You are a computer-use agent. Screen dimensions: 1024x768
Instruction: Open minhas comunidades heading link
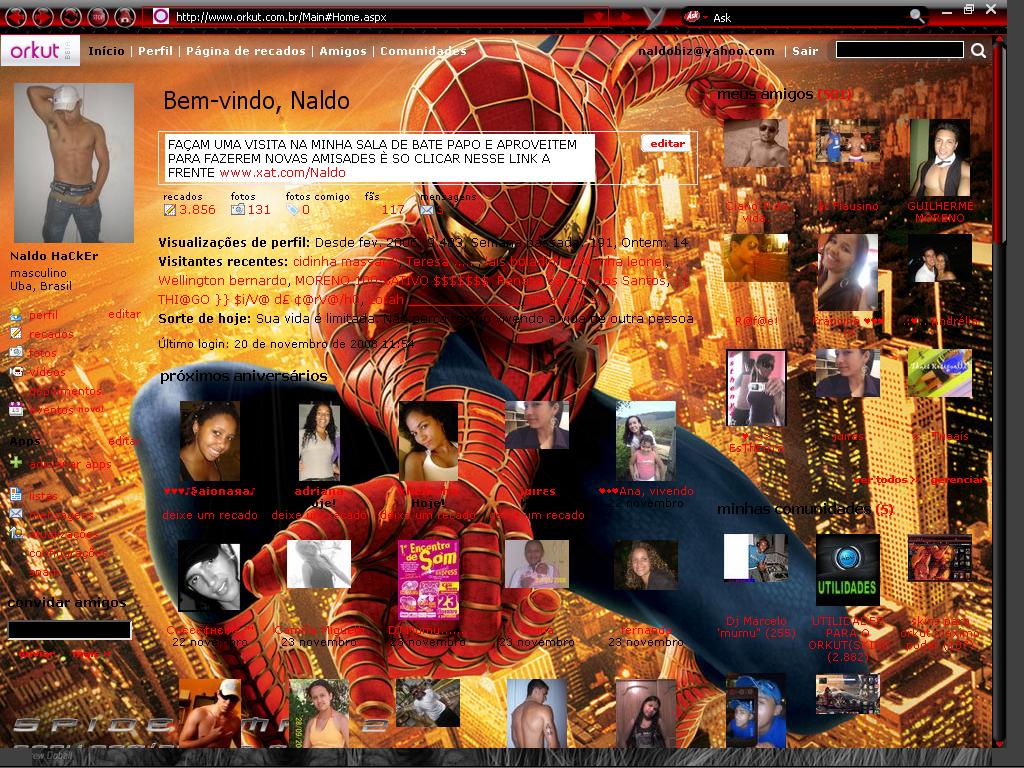pyautogui.click(x=805, y=509)
